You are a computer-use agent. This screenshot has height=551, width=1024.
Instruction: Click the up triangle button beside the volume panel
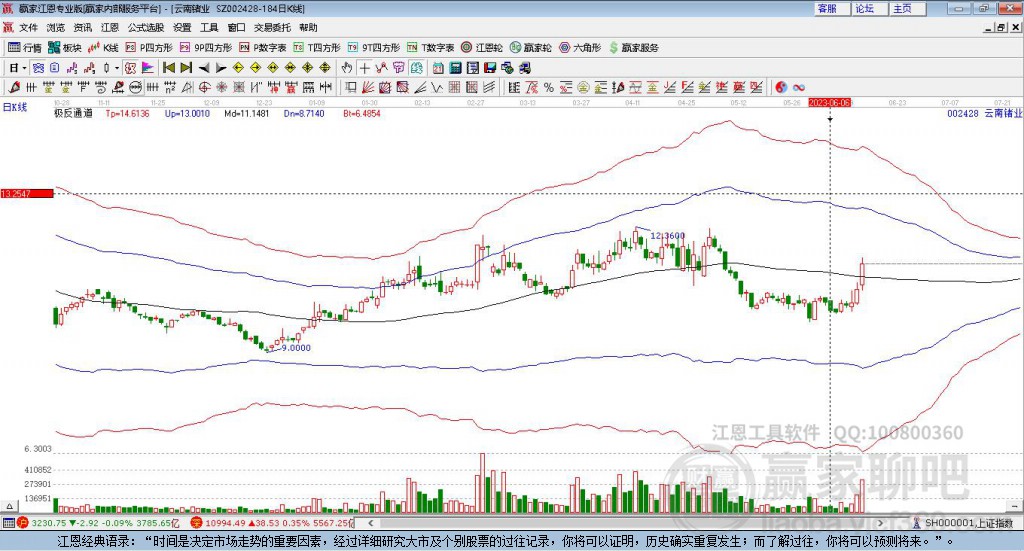pyautogui.click(x=9, y=506)
